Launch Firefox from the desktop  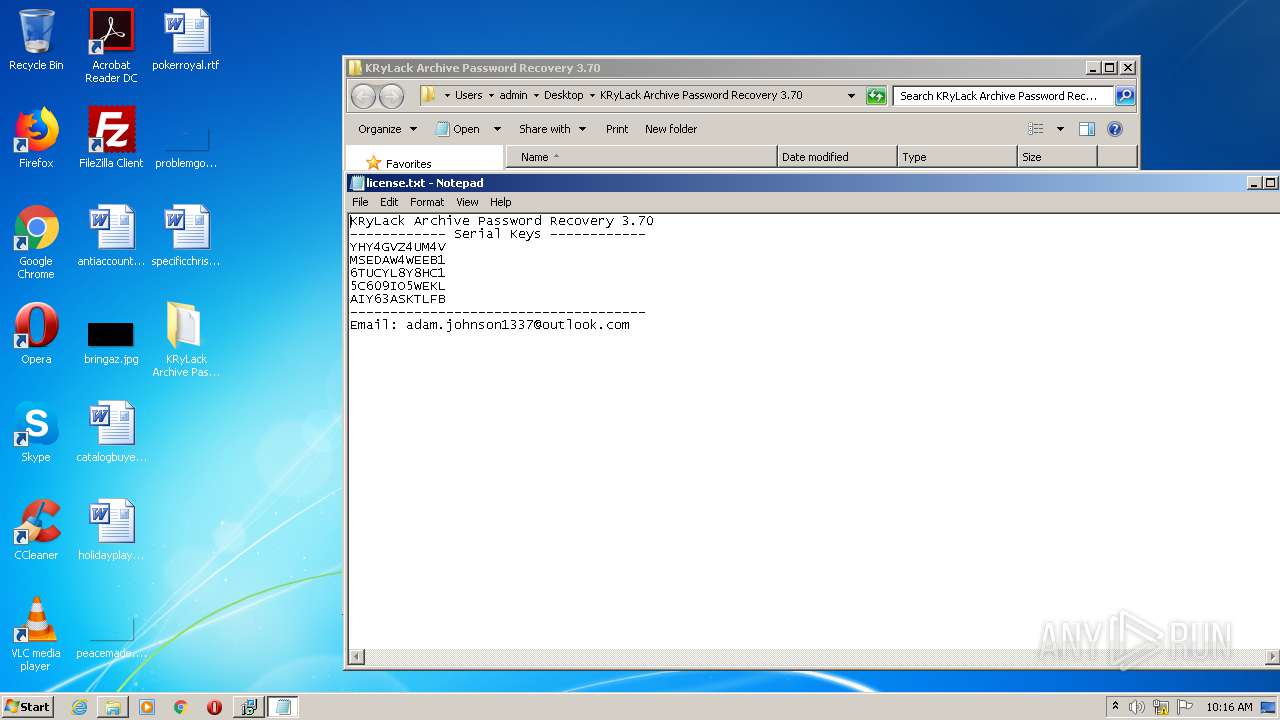[x=36, y=138]
